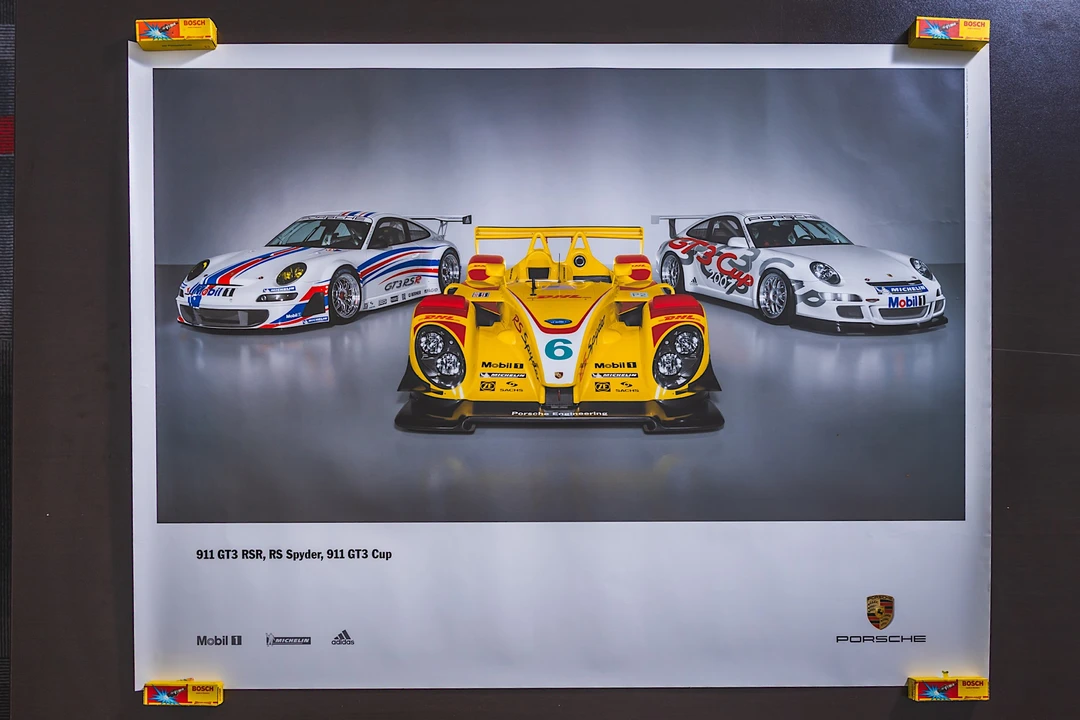Click the PORSCHE wordmark under the crest
This screenshot has width=1080, height=720.
point(880,639)
